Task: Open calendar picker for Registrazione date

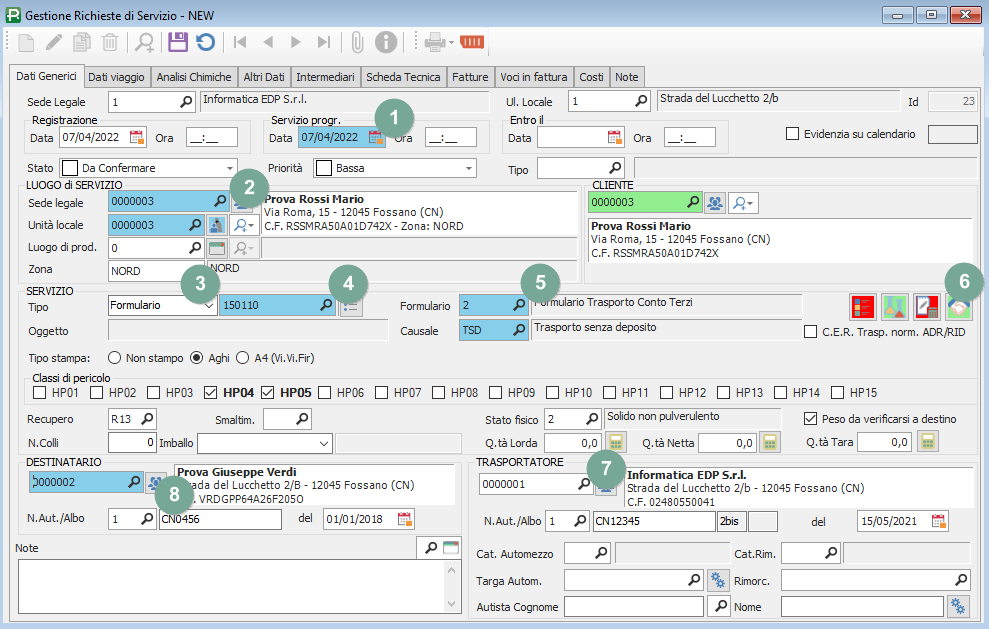Action: coord(137,138)
